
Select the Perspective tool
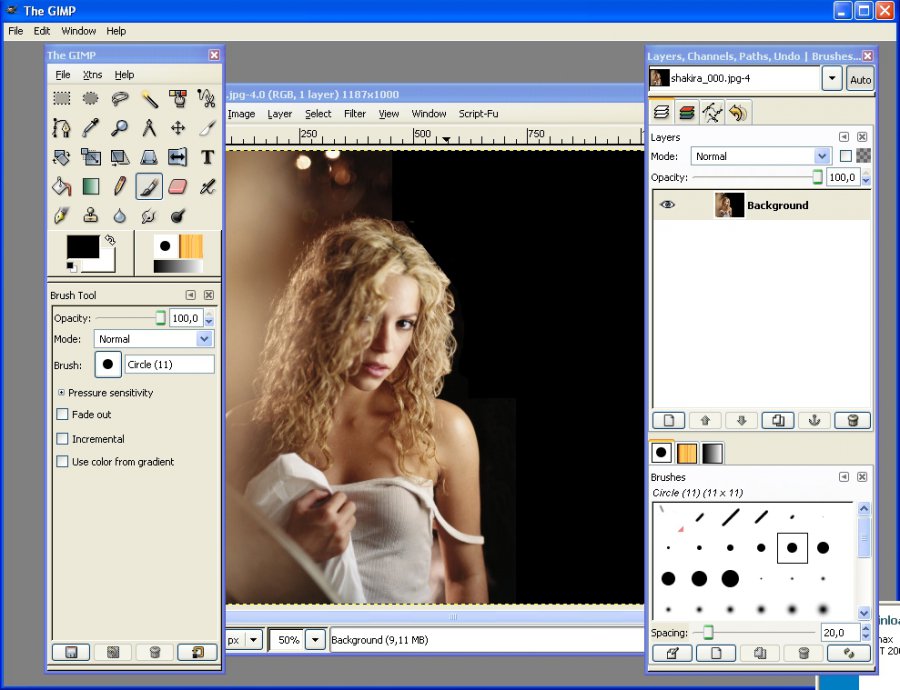tap(149, 157)
